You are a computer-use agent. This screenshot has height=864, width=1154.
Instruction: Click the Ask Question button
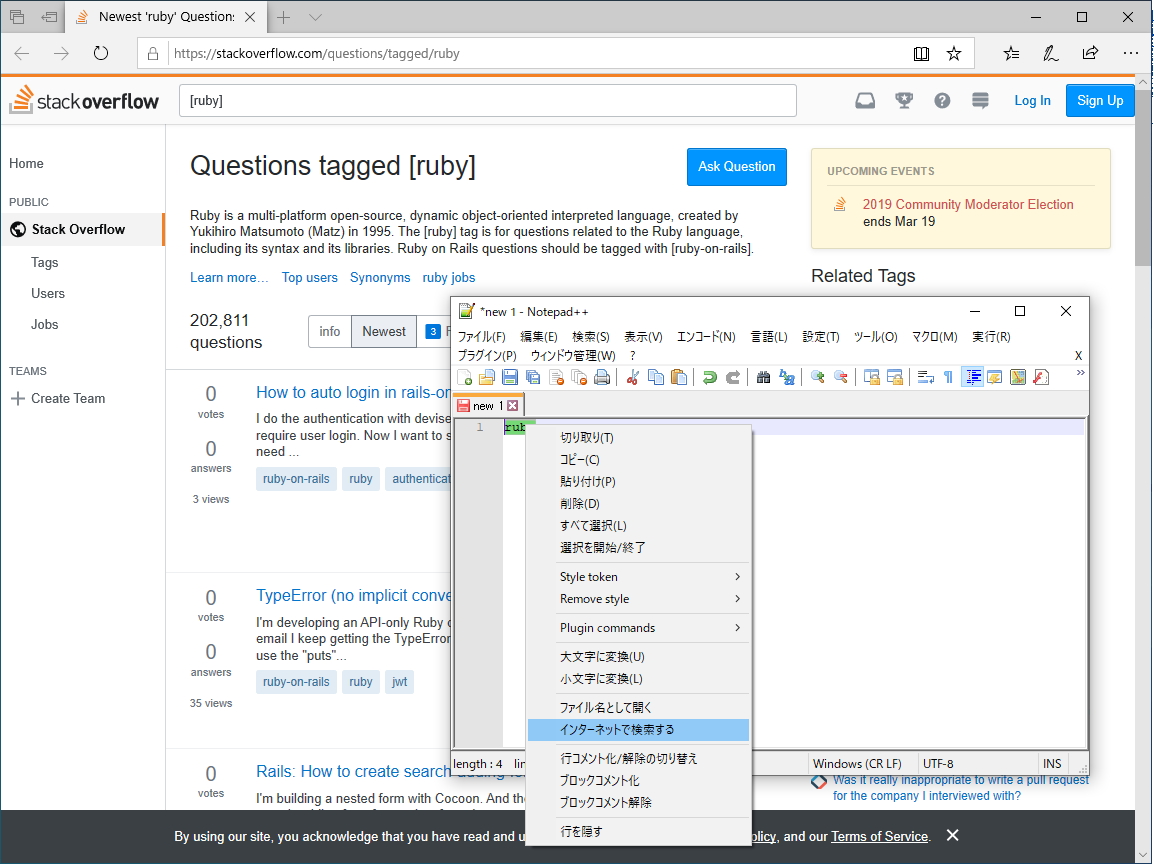(737, 166)
